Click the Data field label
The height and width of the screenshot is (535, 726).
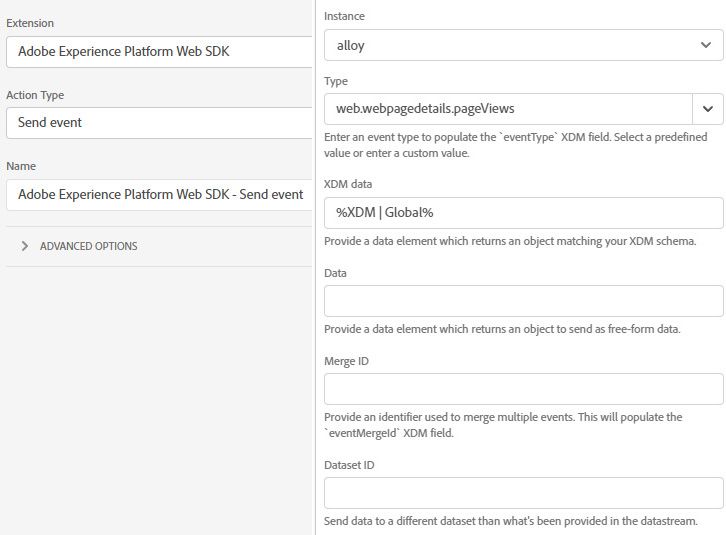point(335,273)
